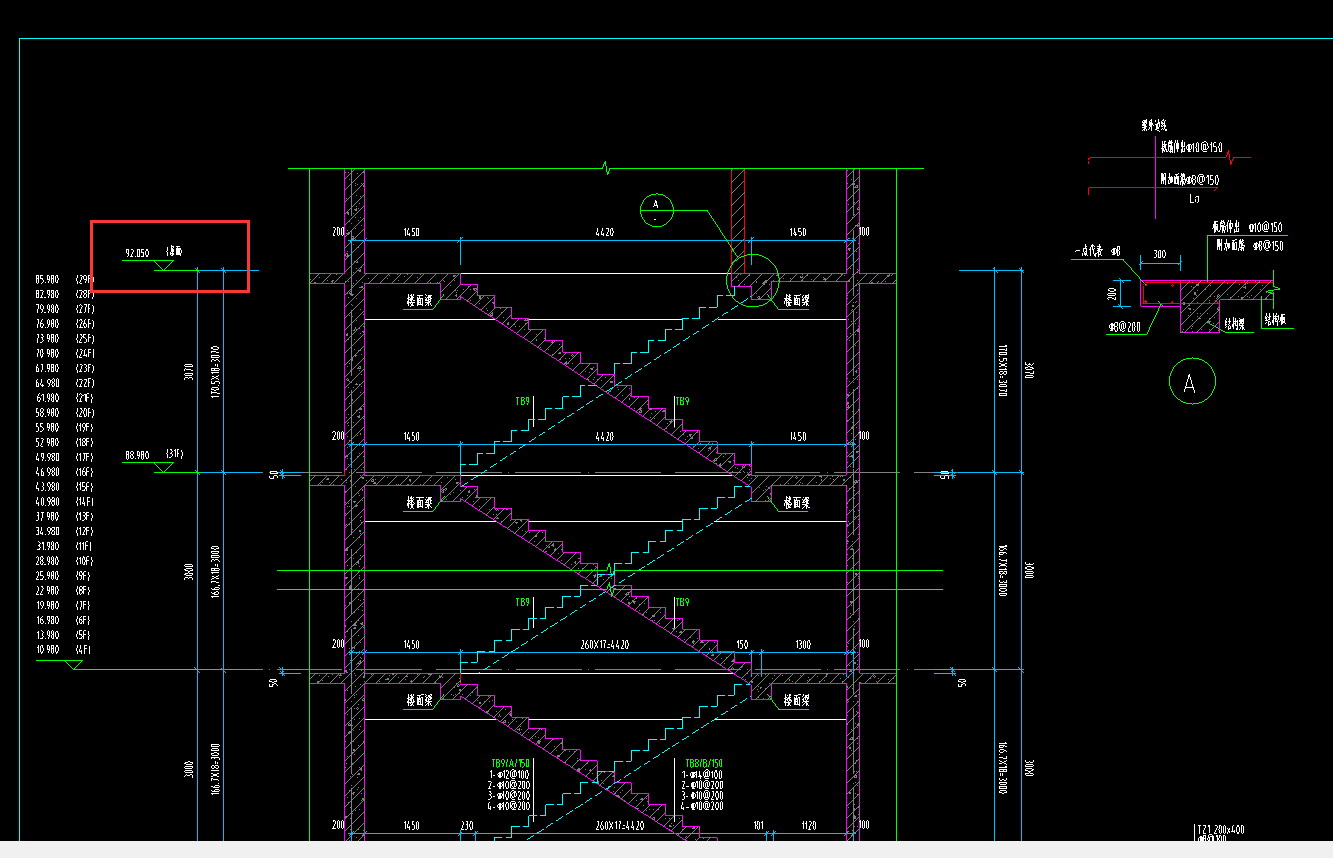Pick the 10.980 (4F) level entry
The height and width of the screenshot is (858, 1333).
pos(64,650)
